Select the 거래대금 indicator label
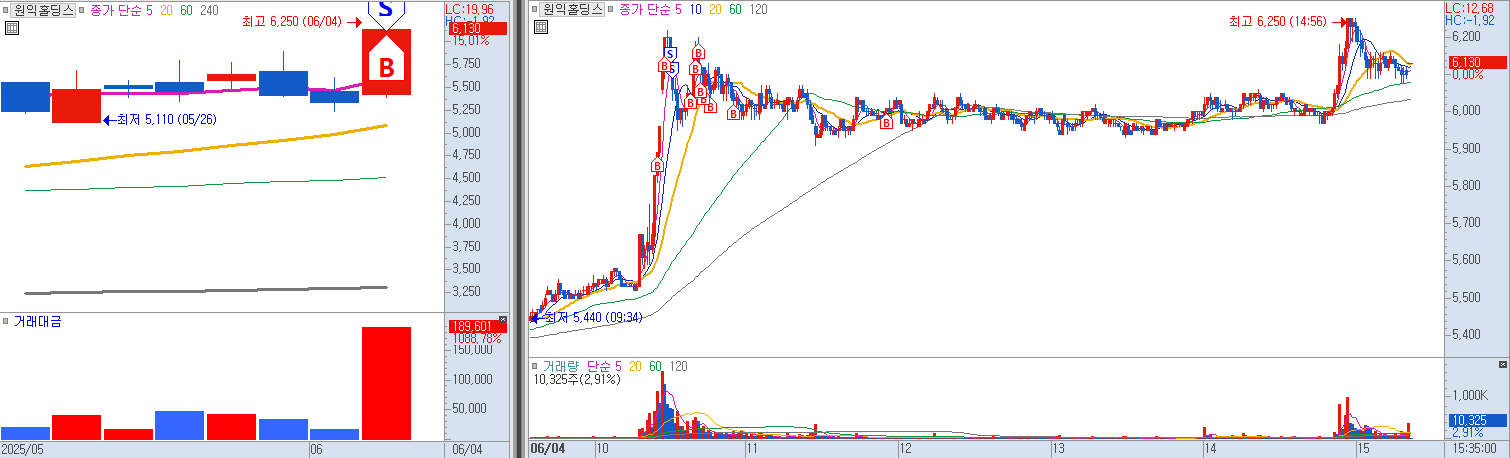Screen dimensions: 1510x458 36,322
